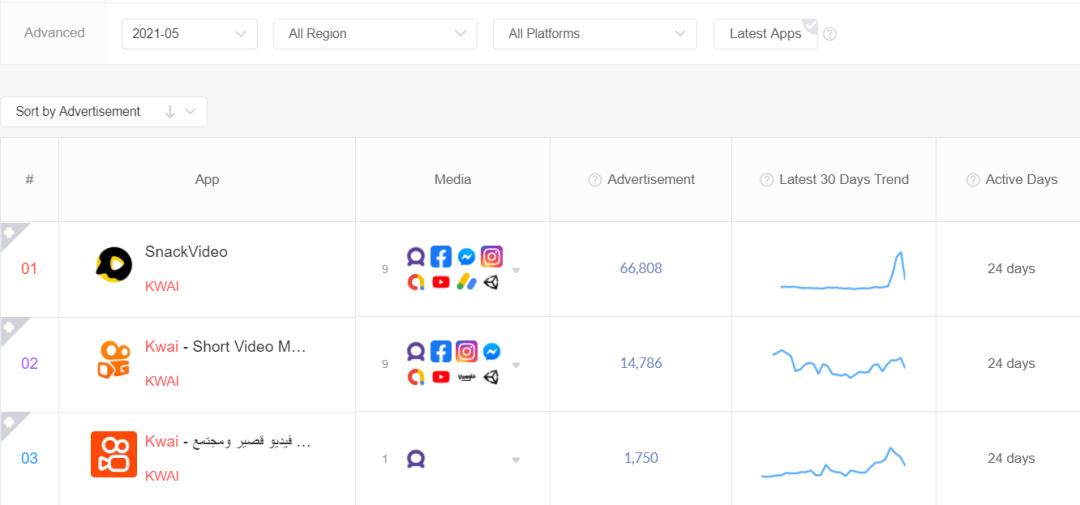The height and width of the screenshot is (505, 1080).
Task: Click Instagram icon in SnackVideo row
Action: click(x=491, y=257)
